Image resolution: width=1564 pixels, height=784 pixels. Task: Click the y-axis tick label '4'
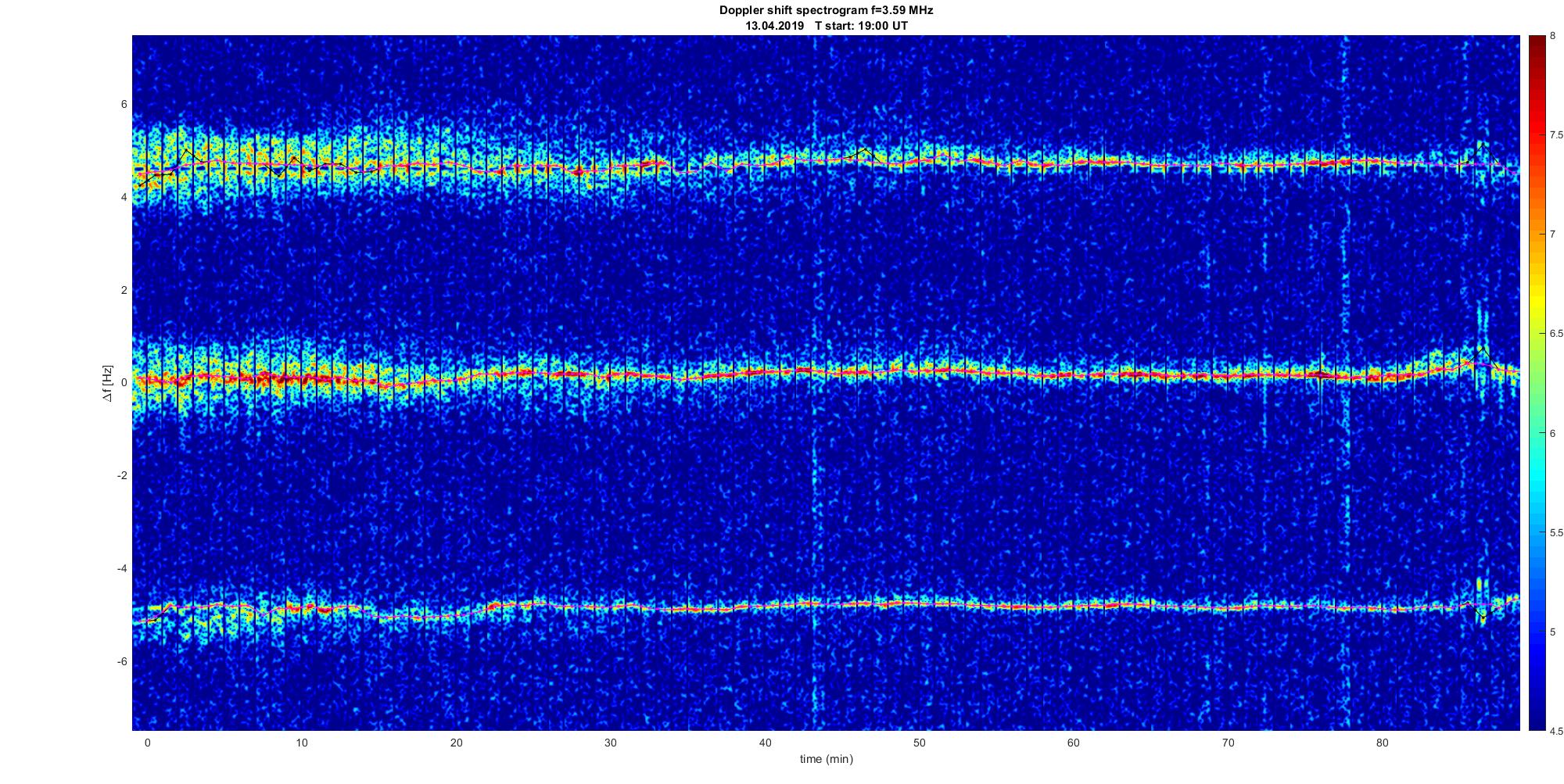coord(124,198)
